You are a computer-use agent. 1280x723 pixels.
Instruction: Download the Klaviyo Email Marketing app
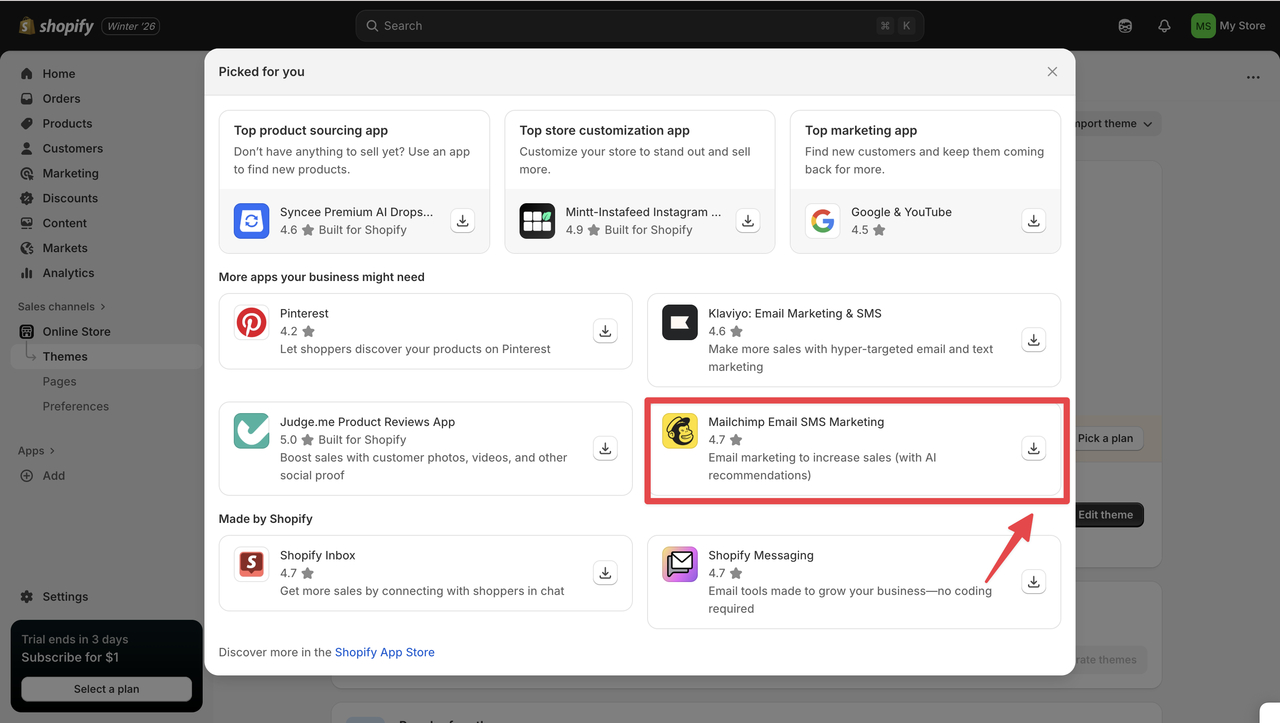click(1033, 339)
